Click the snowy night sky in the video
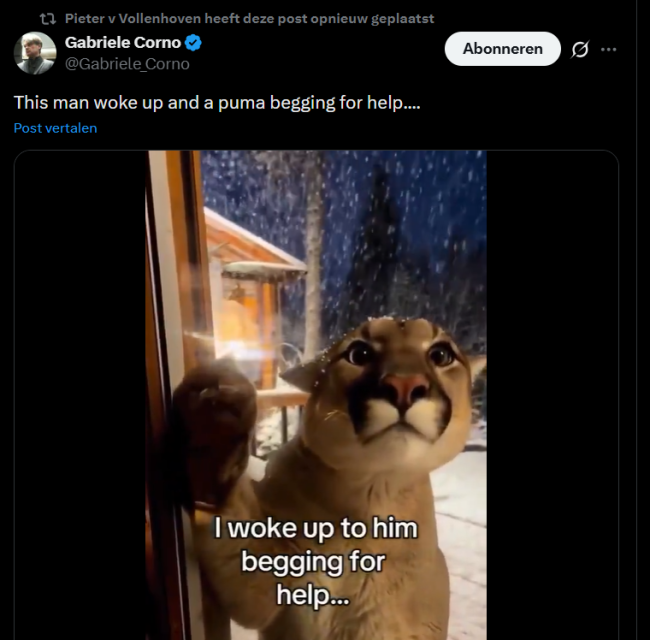650x640 pixels. click(x=400, y=200)
